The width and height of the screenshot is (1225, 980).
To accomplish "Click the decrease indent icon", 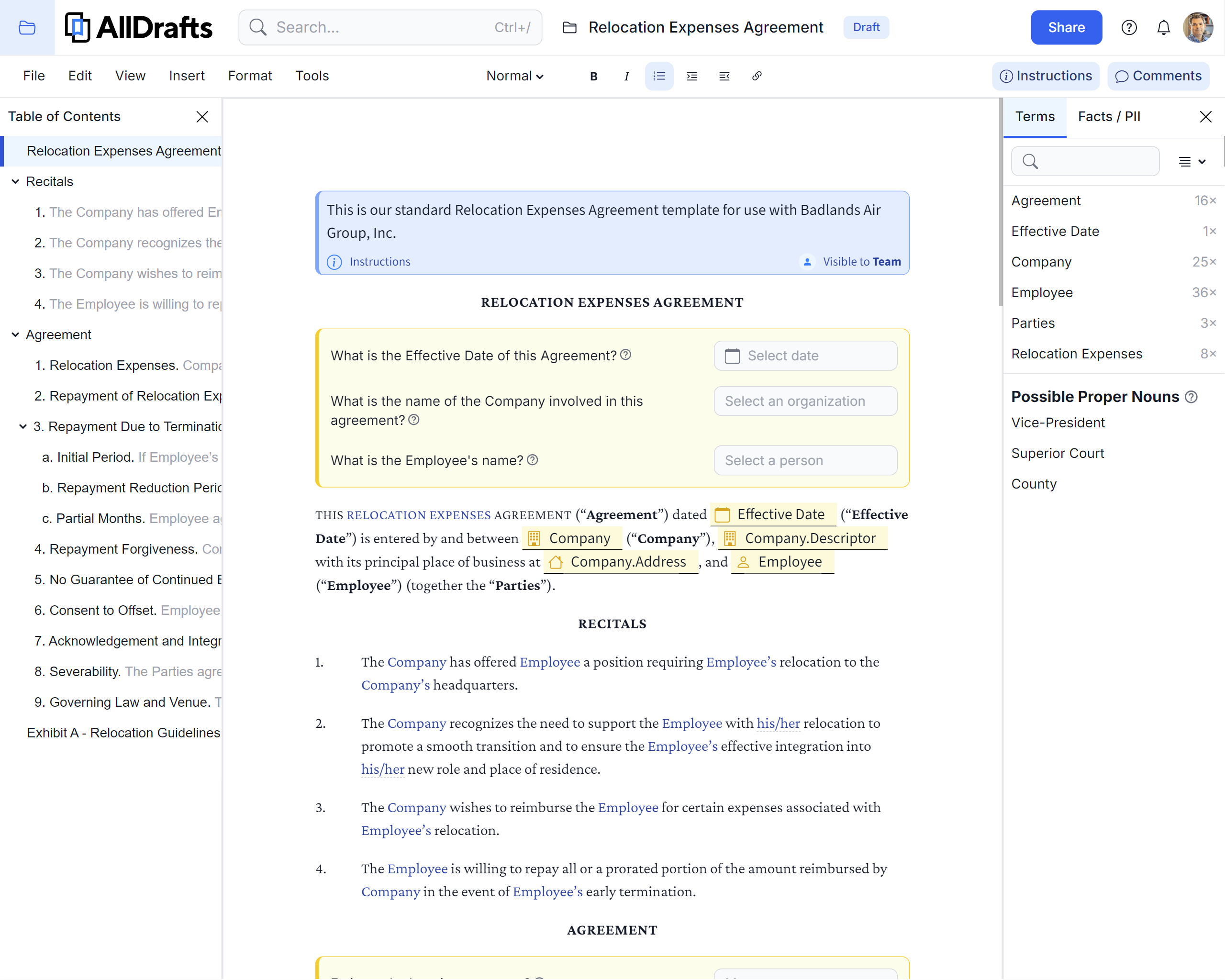I will click(724, 76).
